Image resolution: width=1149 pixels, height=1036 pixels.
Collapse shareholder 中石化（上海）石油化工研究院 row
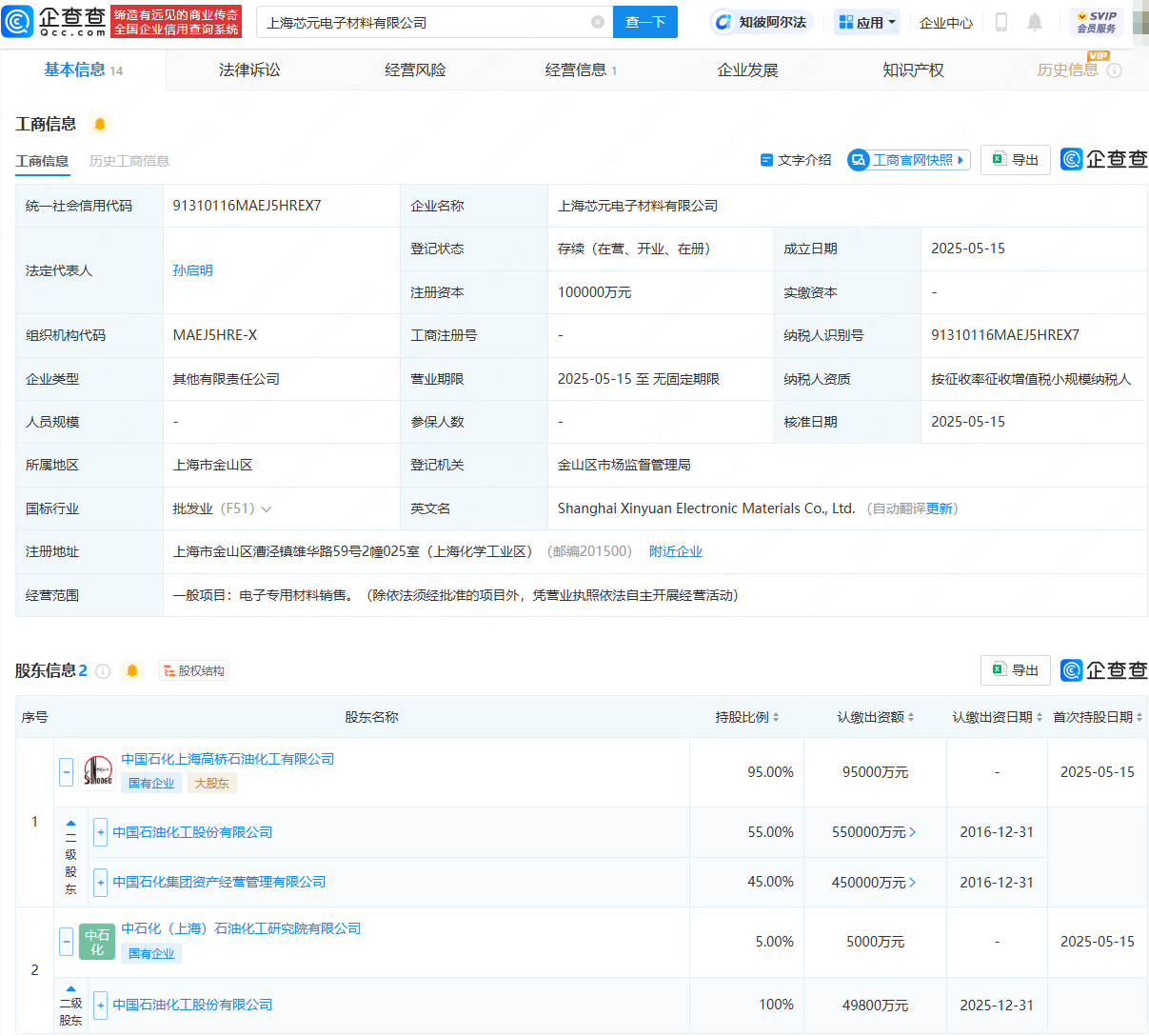click(x=66, y=942)
